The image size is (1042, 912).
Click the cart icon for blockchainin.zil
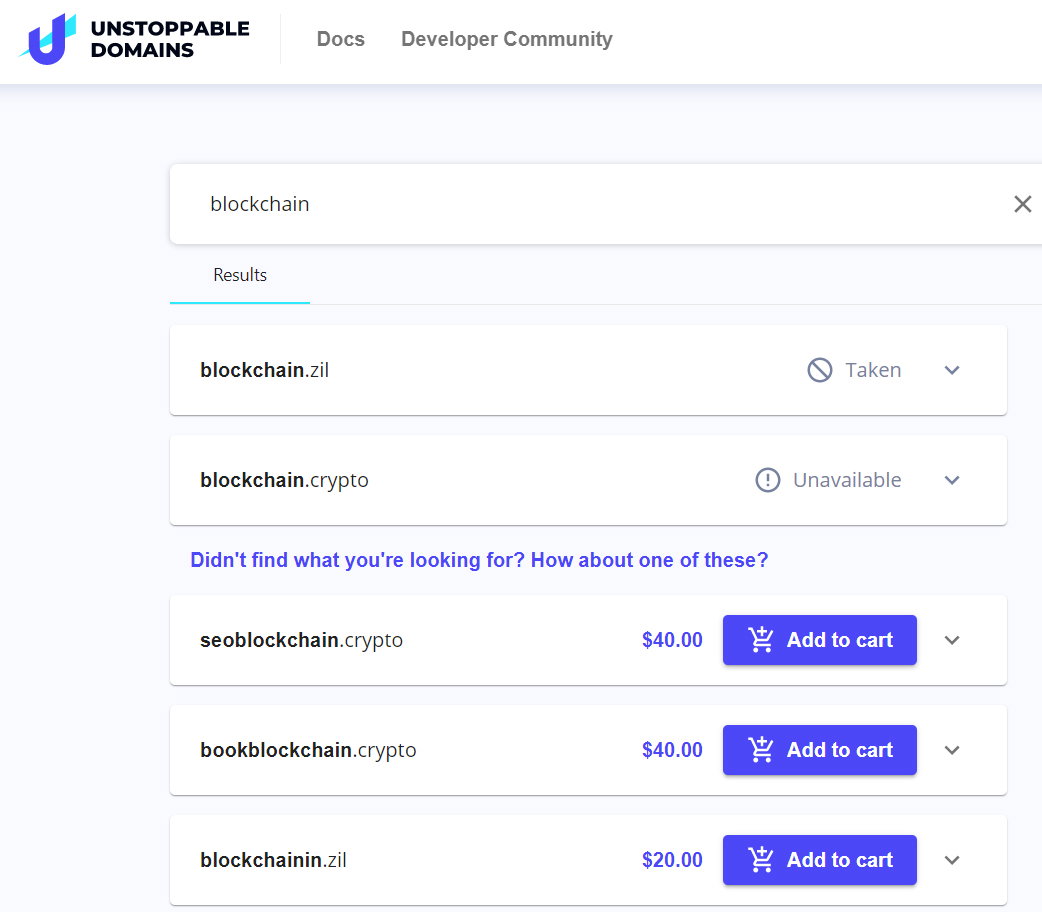tap(761, 859)
